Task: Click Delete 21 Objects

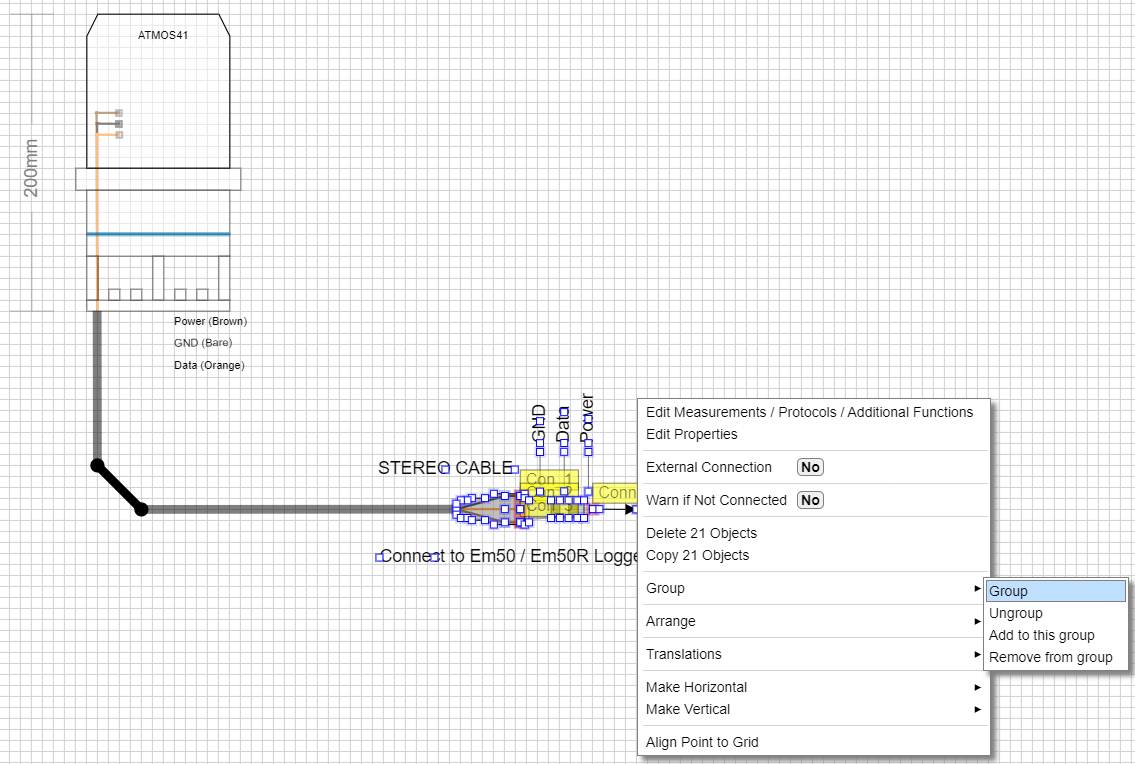Action: point(701,533)
